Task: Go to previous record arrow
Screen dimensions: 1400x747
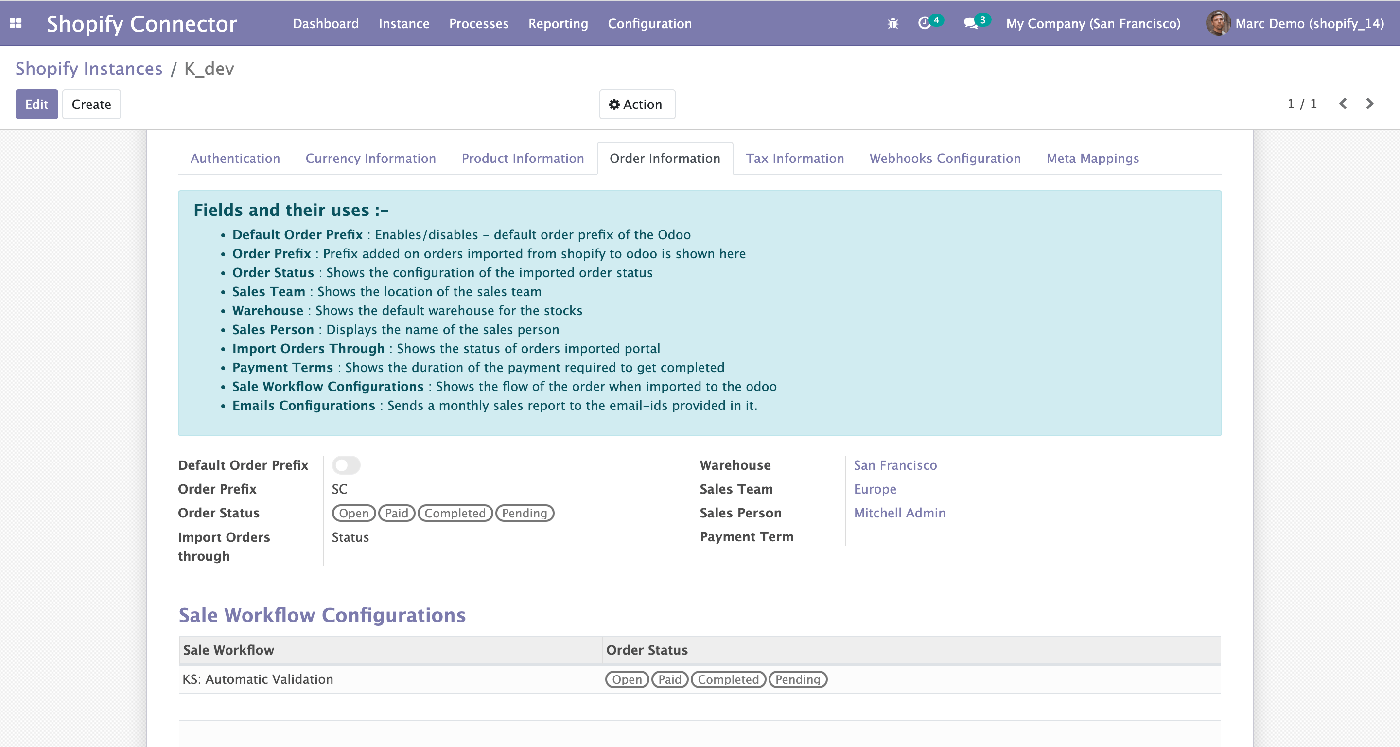Action: [x=1343, y=104]
